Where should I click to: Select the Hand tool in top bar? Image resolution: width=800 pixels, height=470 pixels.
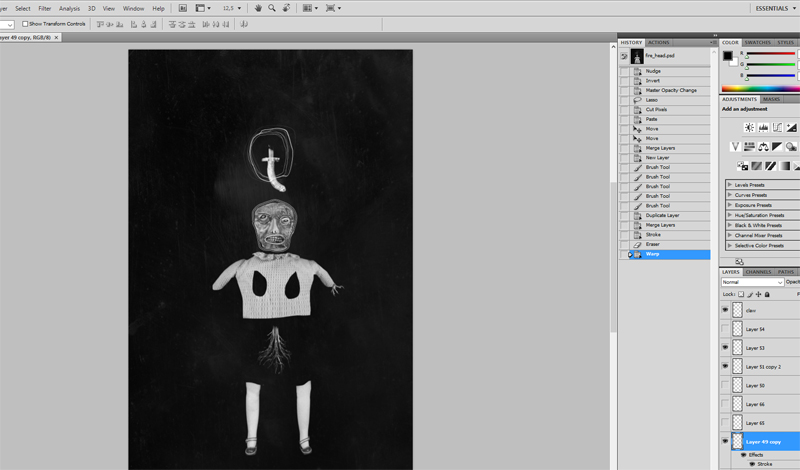(258, 8)
